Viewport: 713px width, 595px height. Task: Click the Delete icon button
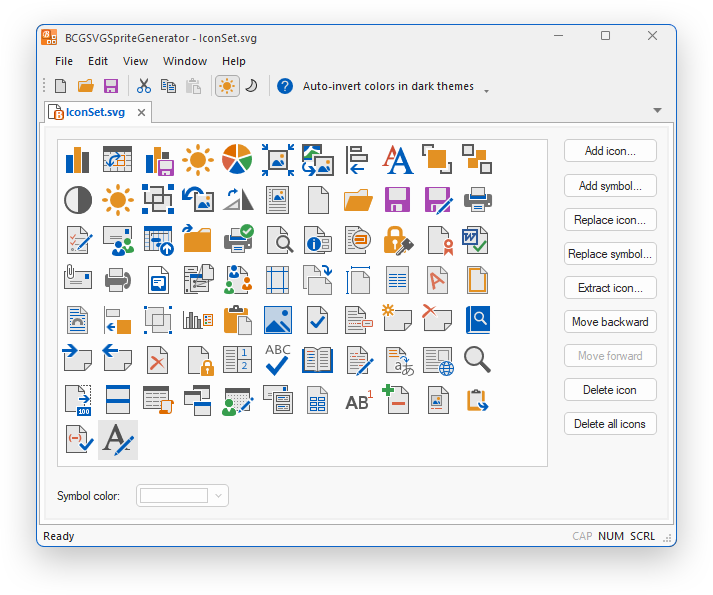point(610,390)
